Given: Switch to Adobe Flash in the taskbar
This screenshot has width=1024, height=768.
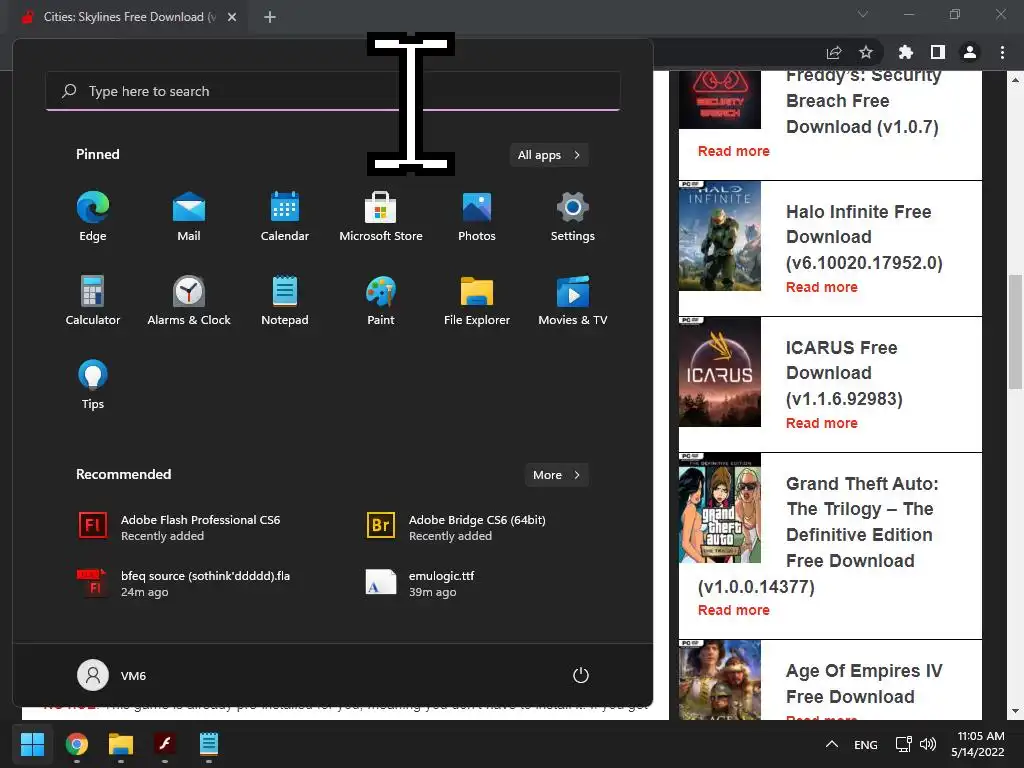Looking at the screenshot, I should tap(165, 744).
